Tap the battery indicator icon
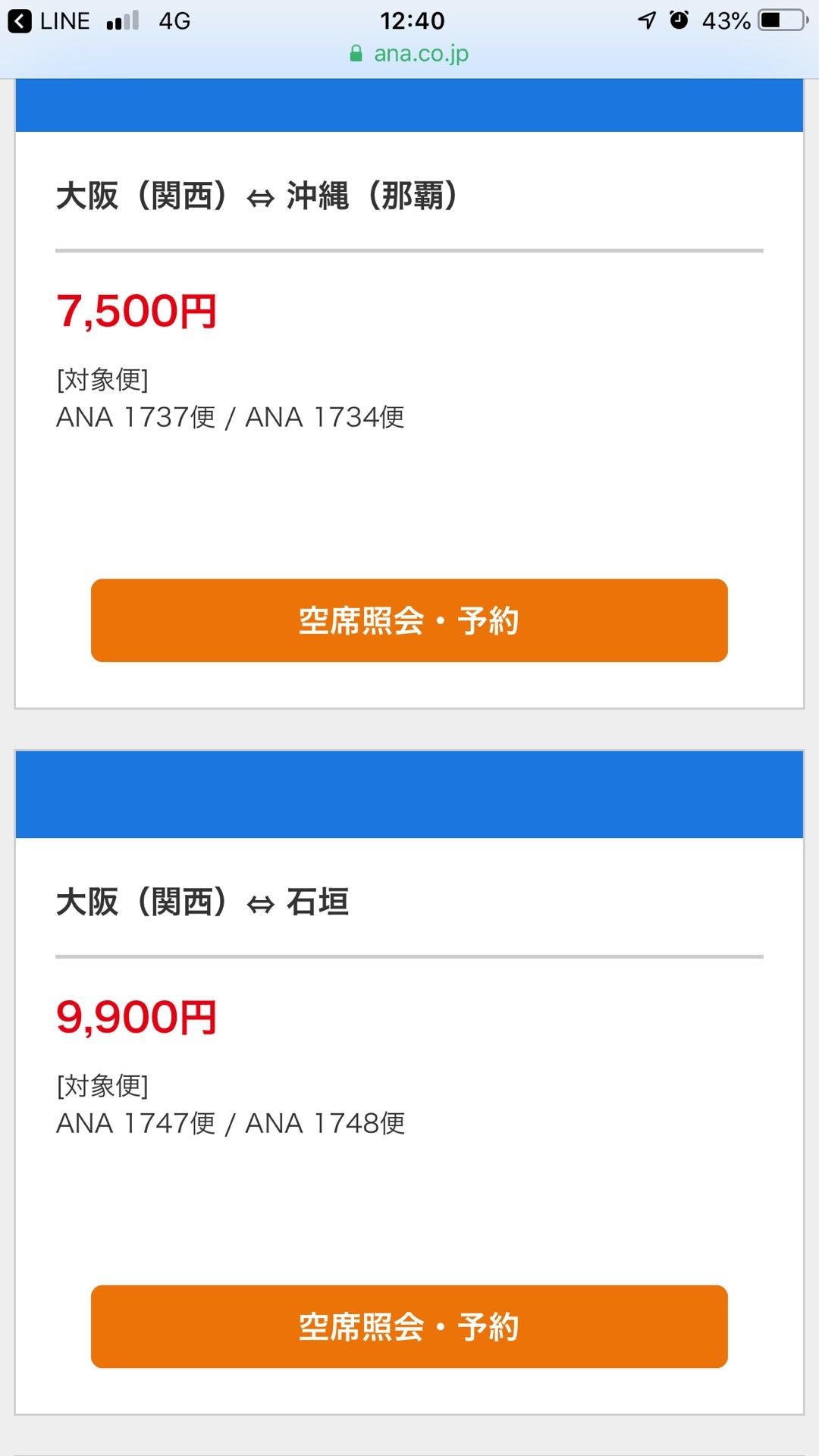819x1456 pixels. click(784, 20)
